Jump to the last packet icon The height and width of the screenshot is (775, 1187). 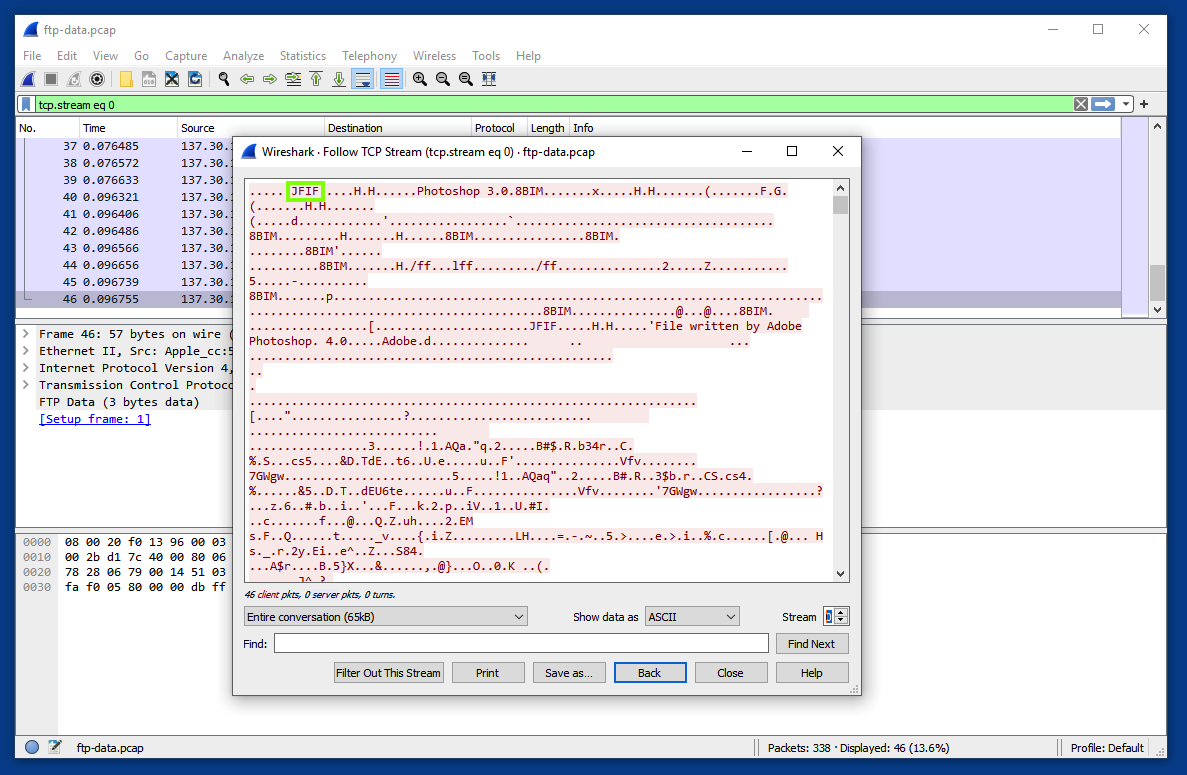coord(339,79)
